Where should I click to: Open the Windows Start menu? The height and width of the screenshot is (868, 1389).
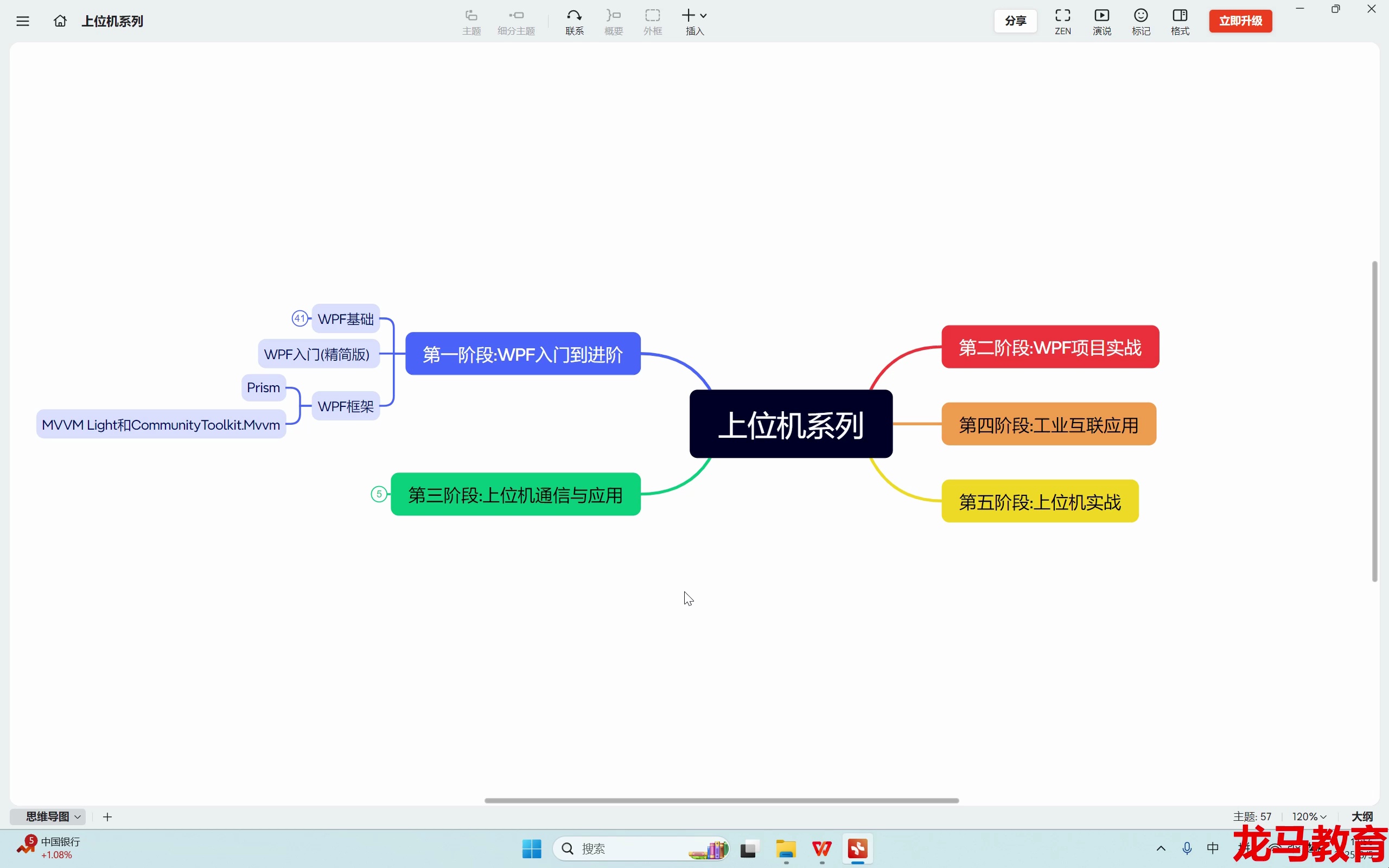point(530,848)
